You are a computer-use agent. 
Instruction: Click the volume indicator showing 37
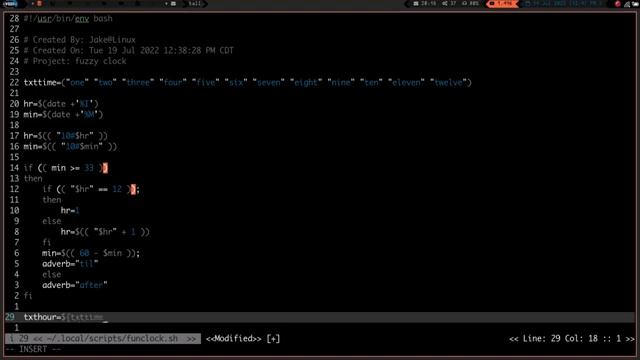449,4
